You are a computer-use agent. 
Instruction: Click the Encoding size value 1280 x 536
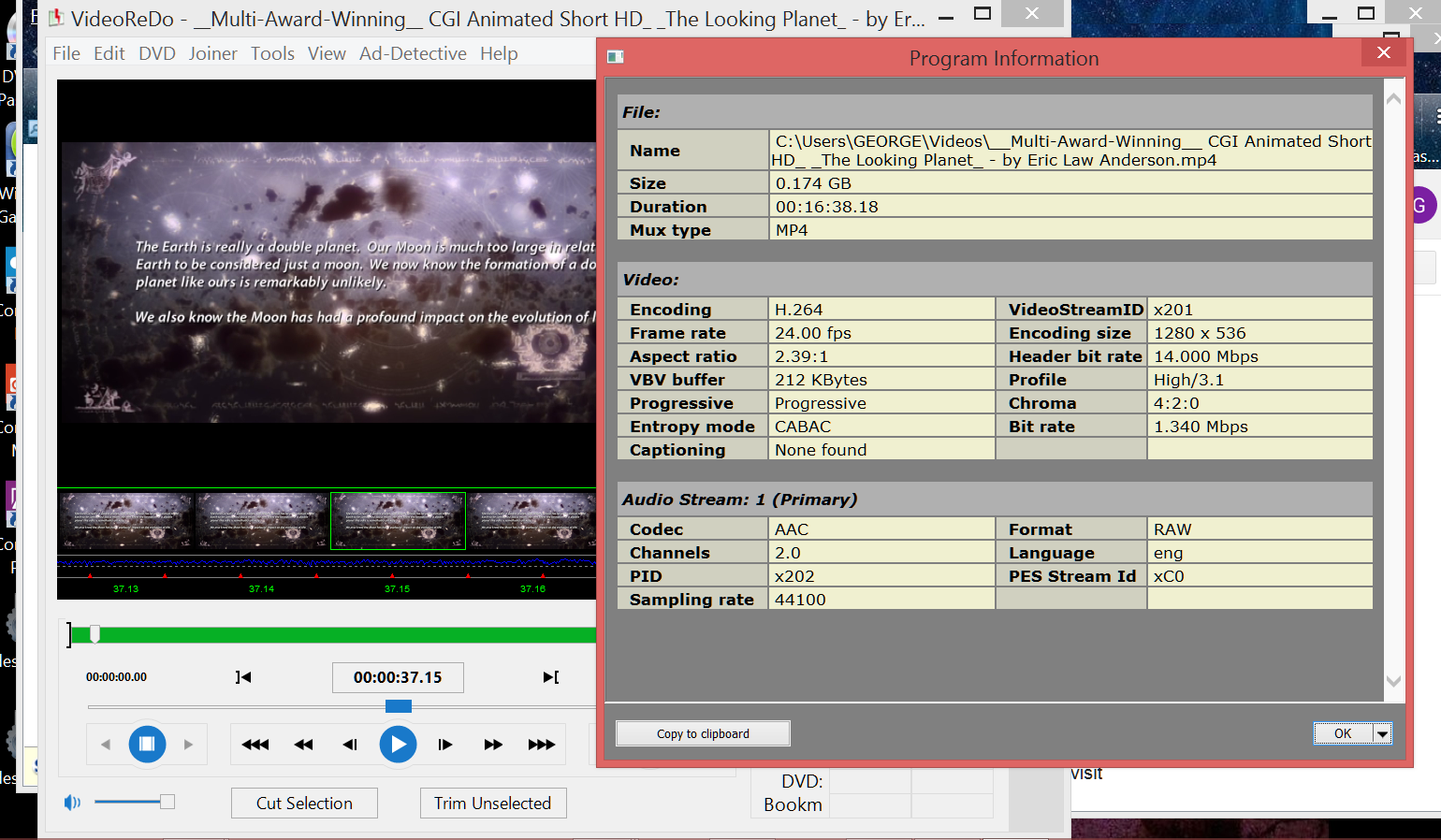tap(1259, 333)
